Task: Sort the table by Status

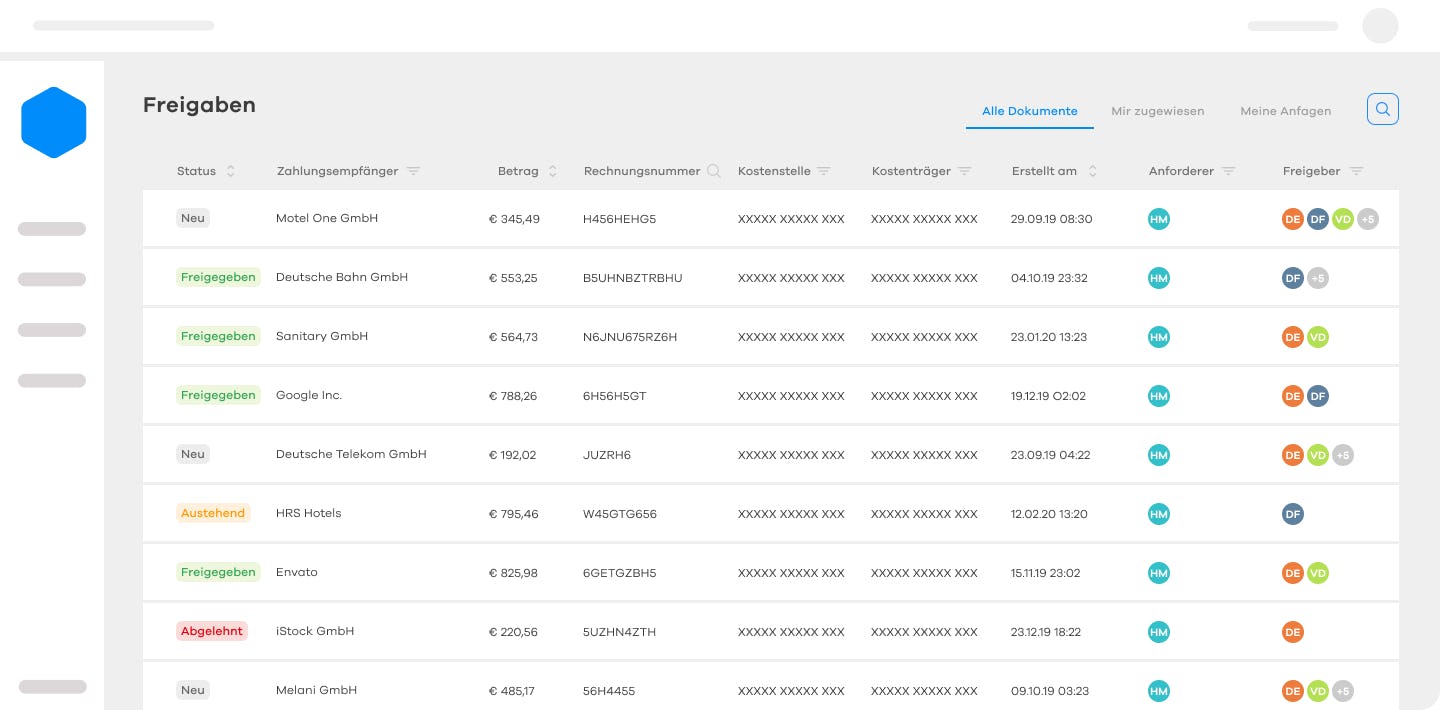Action: [231, 171]
